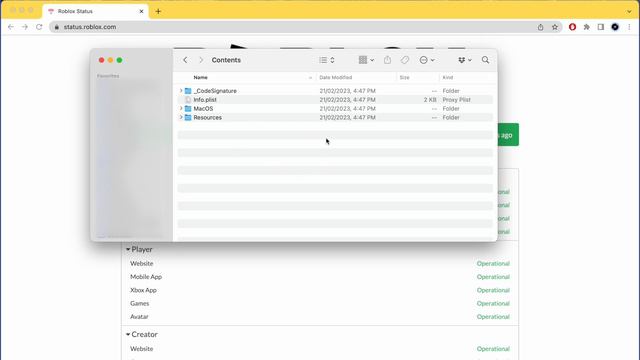Click the red Opera-style extension icon

572,27
